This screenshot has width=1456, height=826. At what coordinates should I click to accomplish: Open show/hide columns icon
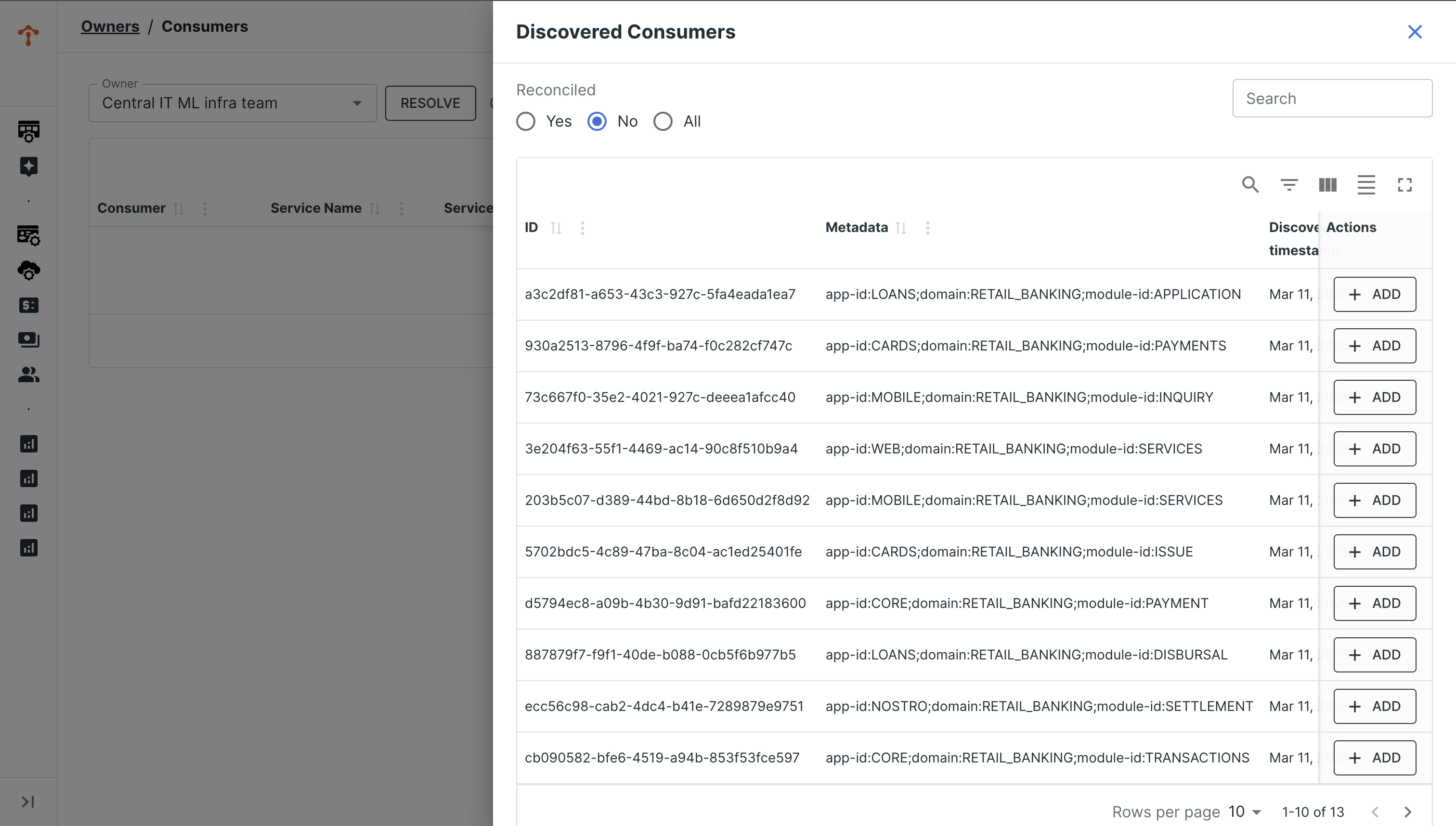1327,184
